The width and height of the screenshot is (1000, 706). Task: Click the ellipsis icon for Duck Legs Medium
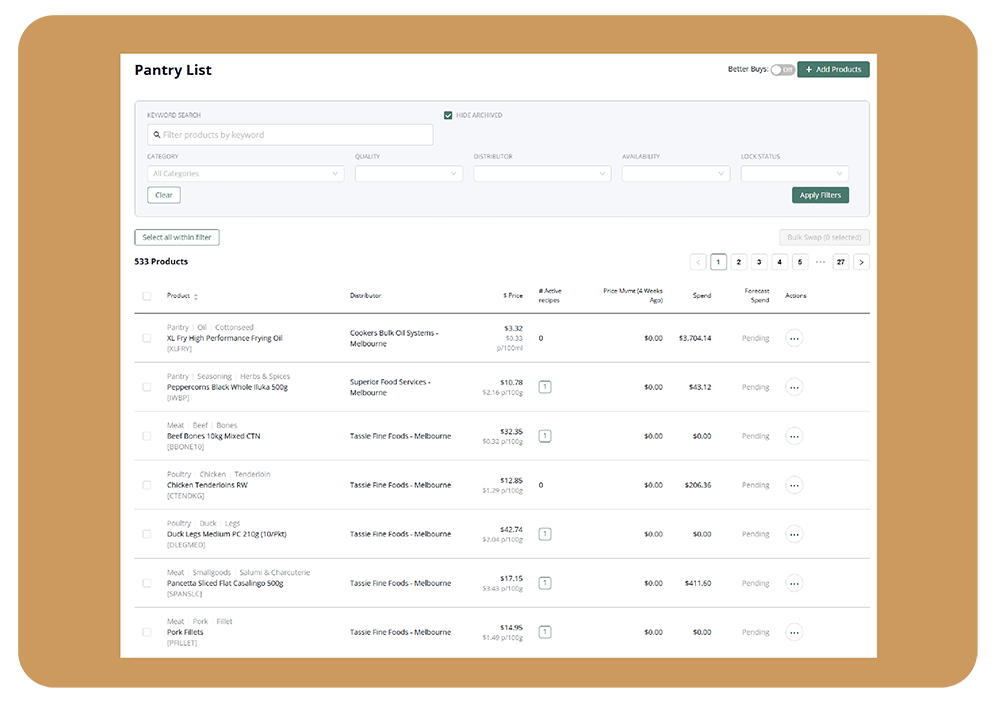tap(794, 534)
